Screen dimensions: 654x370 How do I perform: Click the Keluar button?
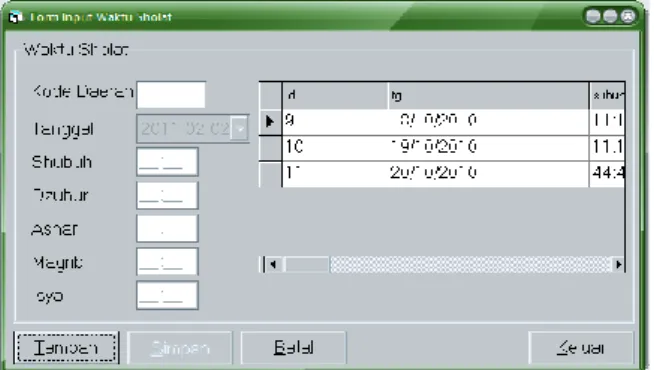coord(581,348)
